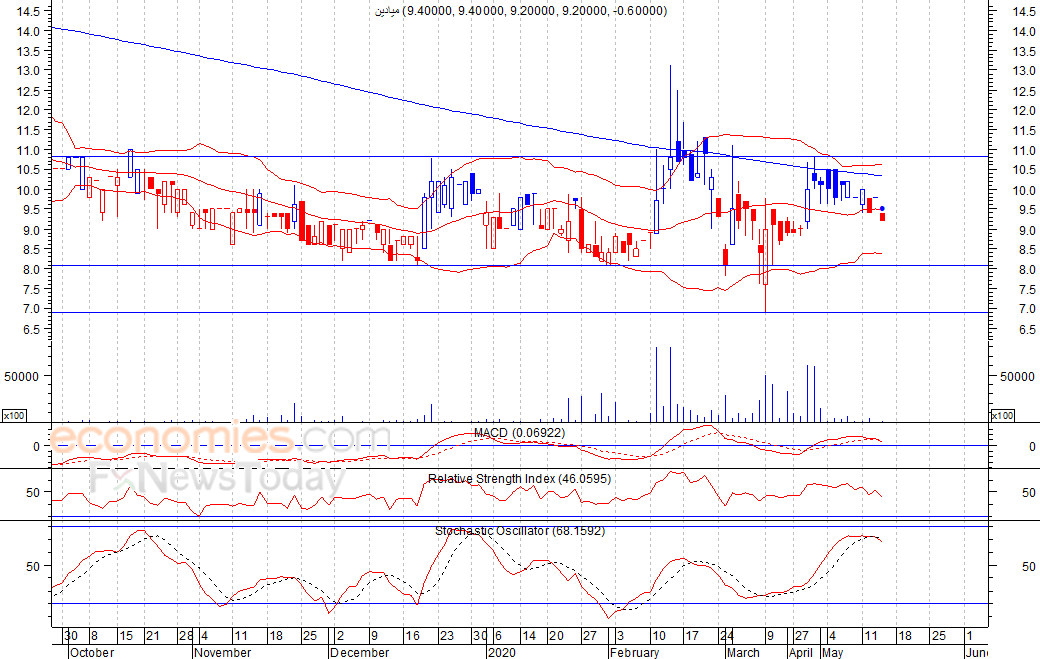Click the 11.0 price label on right axis
This screenshot has height=659, width=1040.
(1024, 150)
